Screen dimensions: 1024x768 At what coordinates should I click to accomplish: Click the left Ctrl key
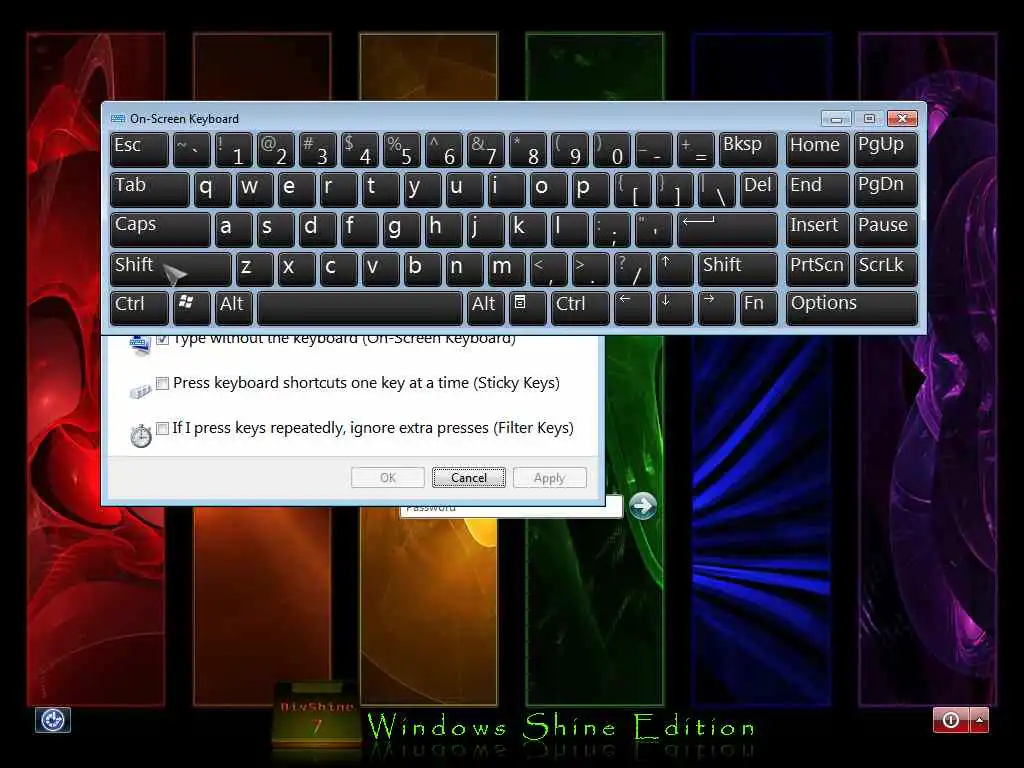tap(139, 307)
